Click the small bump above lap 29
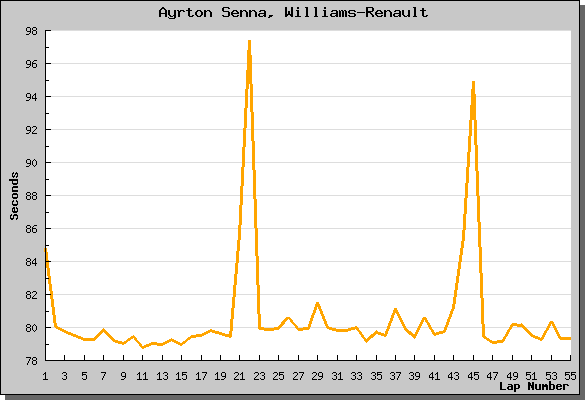The image size is (585, 400). tap(317, 303)
